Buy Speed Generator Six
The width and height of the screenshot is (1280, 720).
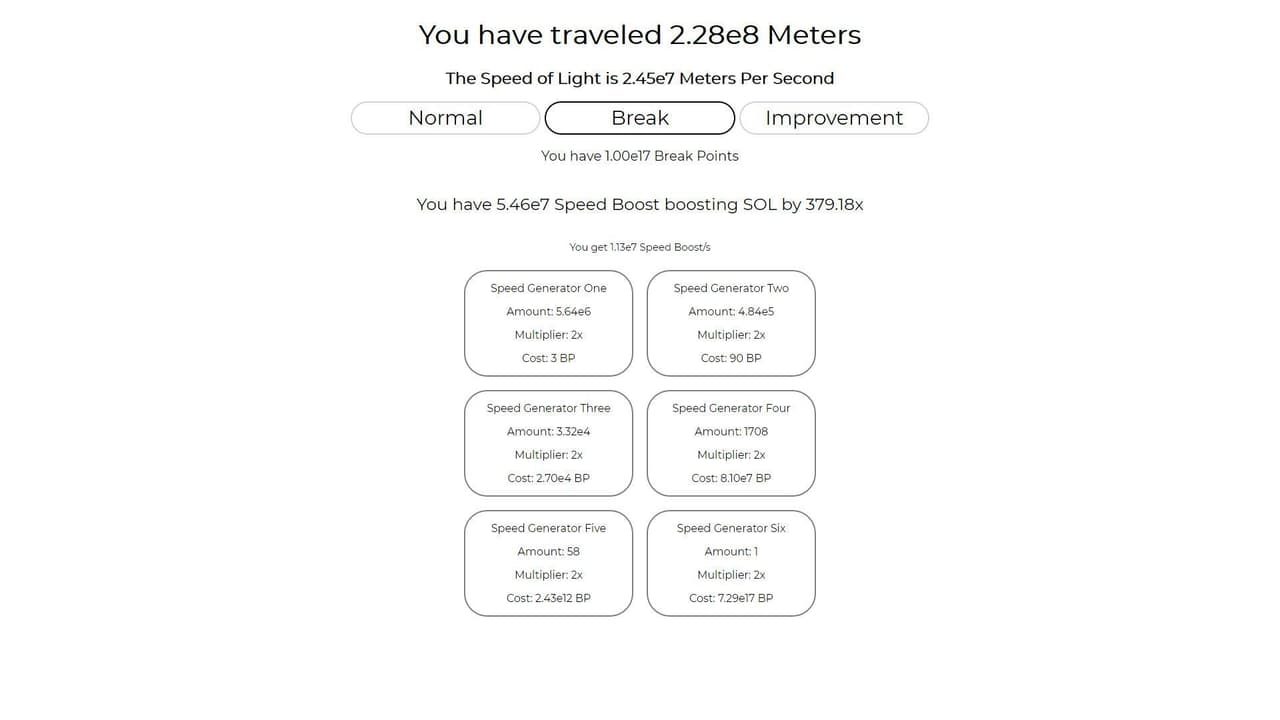731,563
